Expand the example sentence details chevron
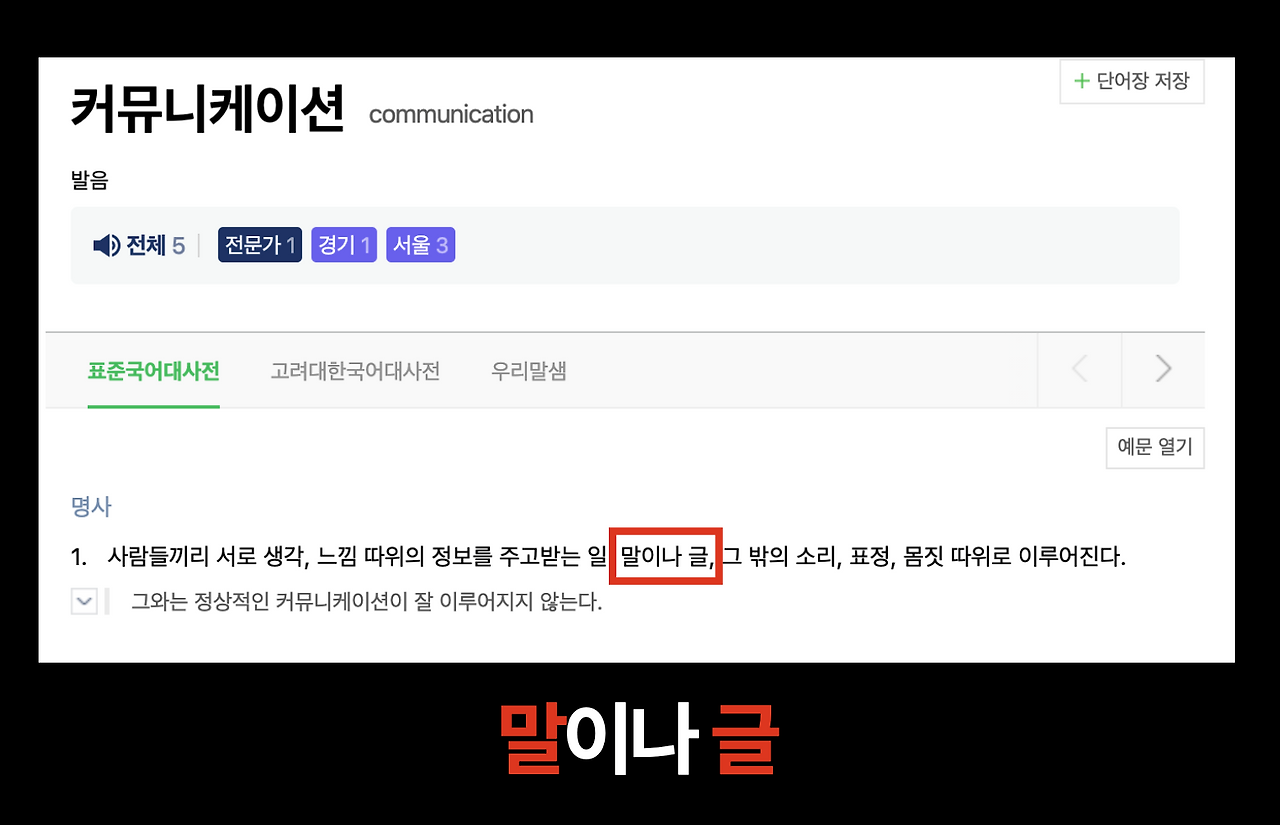Image resolution: width=1280 pixels, height=825 pixels. [x=85, y=601]
